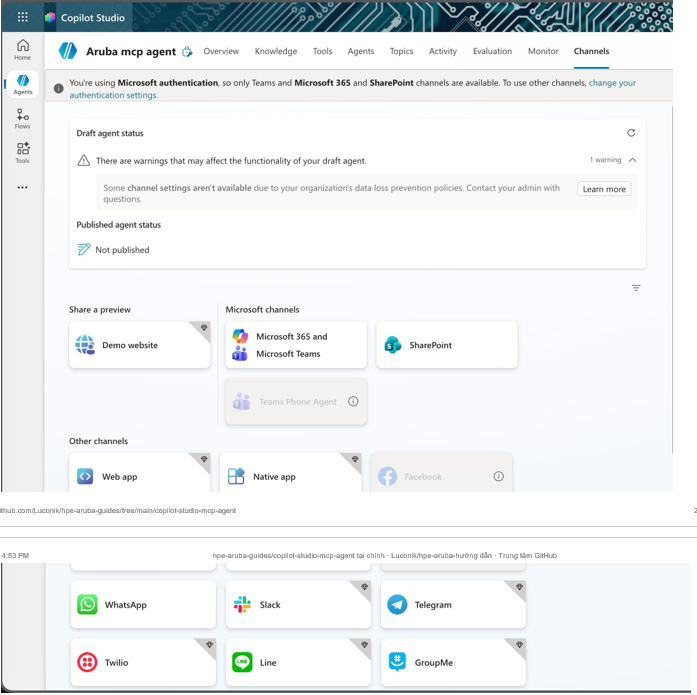Click the Copilot Studio logo icon
Screen dimensions: 697x695
50,17
